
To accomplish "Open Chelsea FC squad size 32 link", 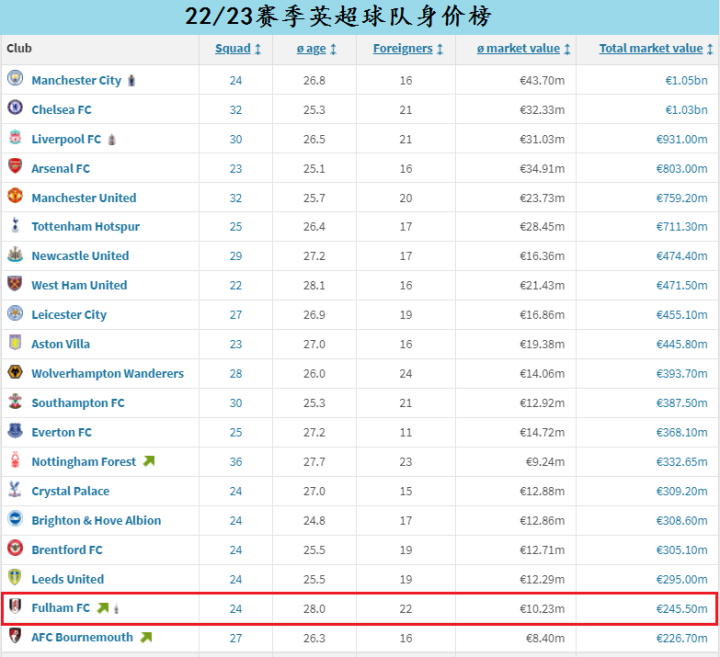I will [236, 110].
